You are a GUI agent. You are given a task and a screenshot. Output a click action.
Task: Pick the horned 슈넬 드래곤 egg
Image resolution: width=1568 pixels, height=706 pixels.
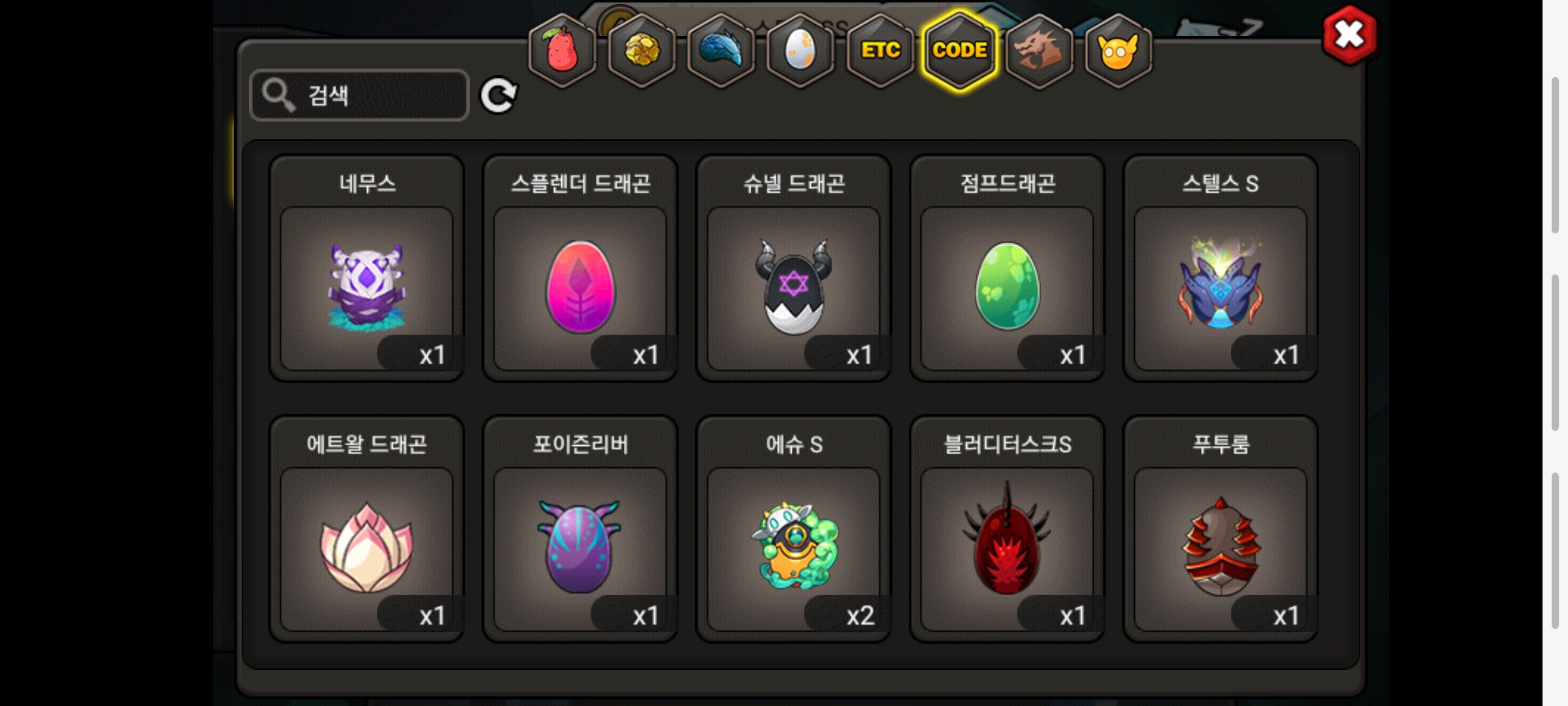pos(794,268)
